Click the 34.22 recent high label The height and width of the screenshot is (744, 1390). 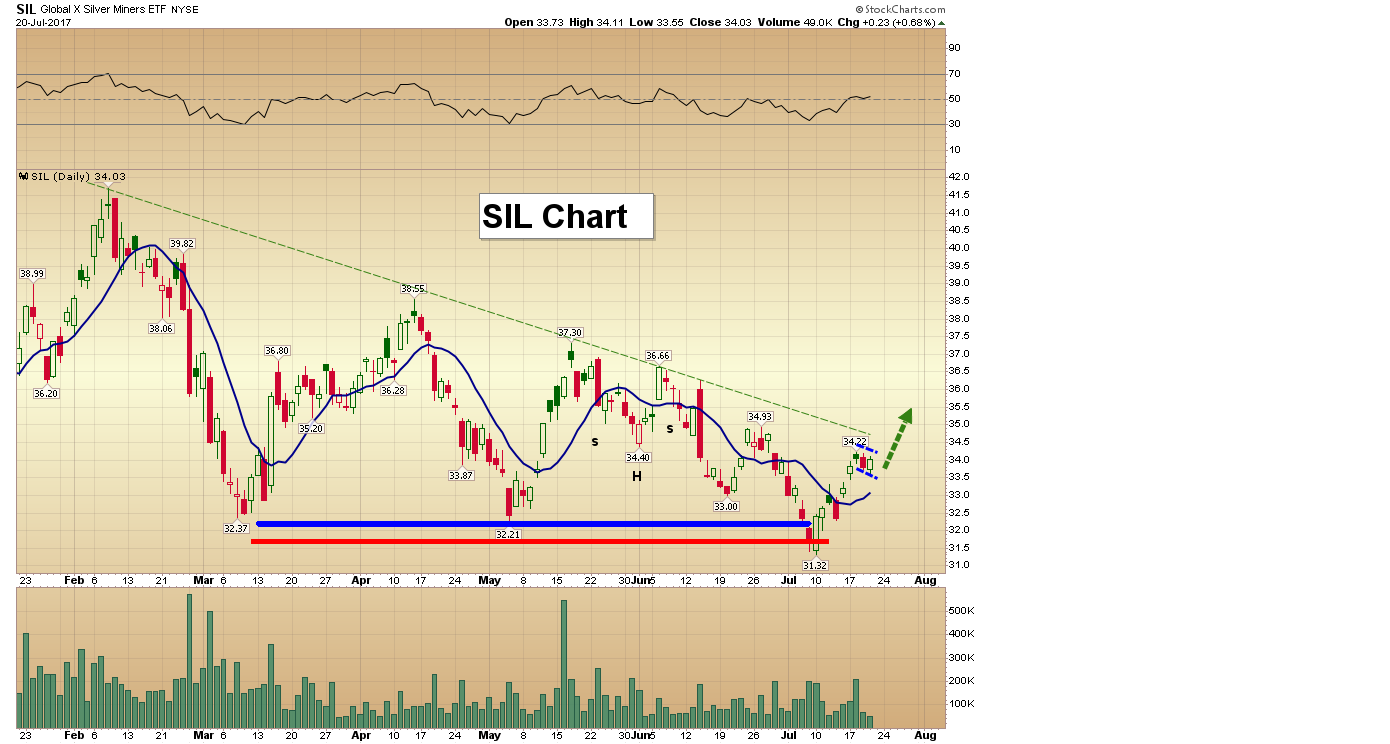855,441
